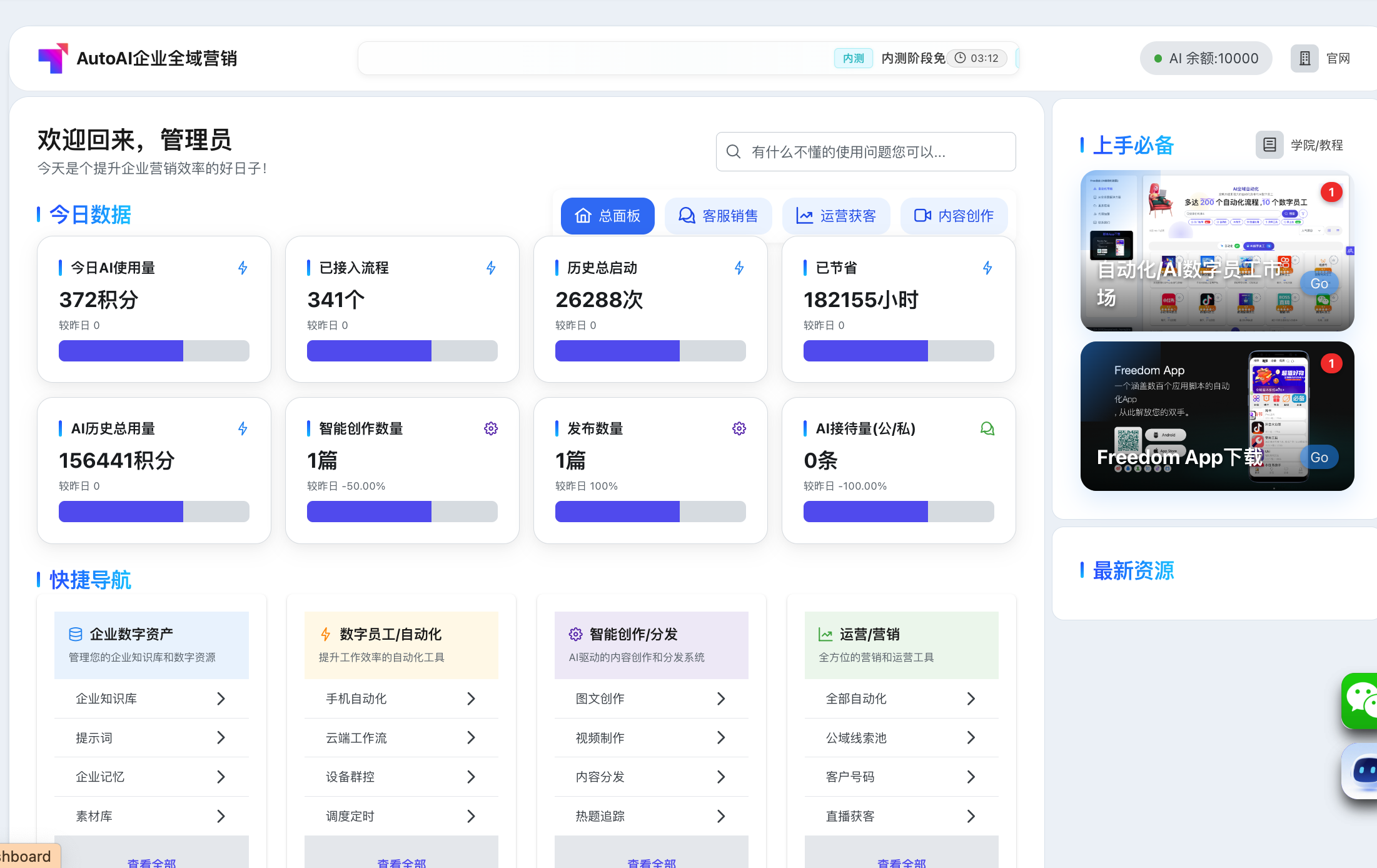
Task: Click the AI 余额:10000 badge
Action: click(1206, 58)
